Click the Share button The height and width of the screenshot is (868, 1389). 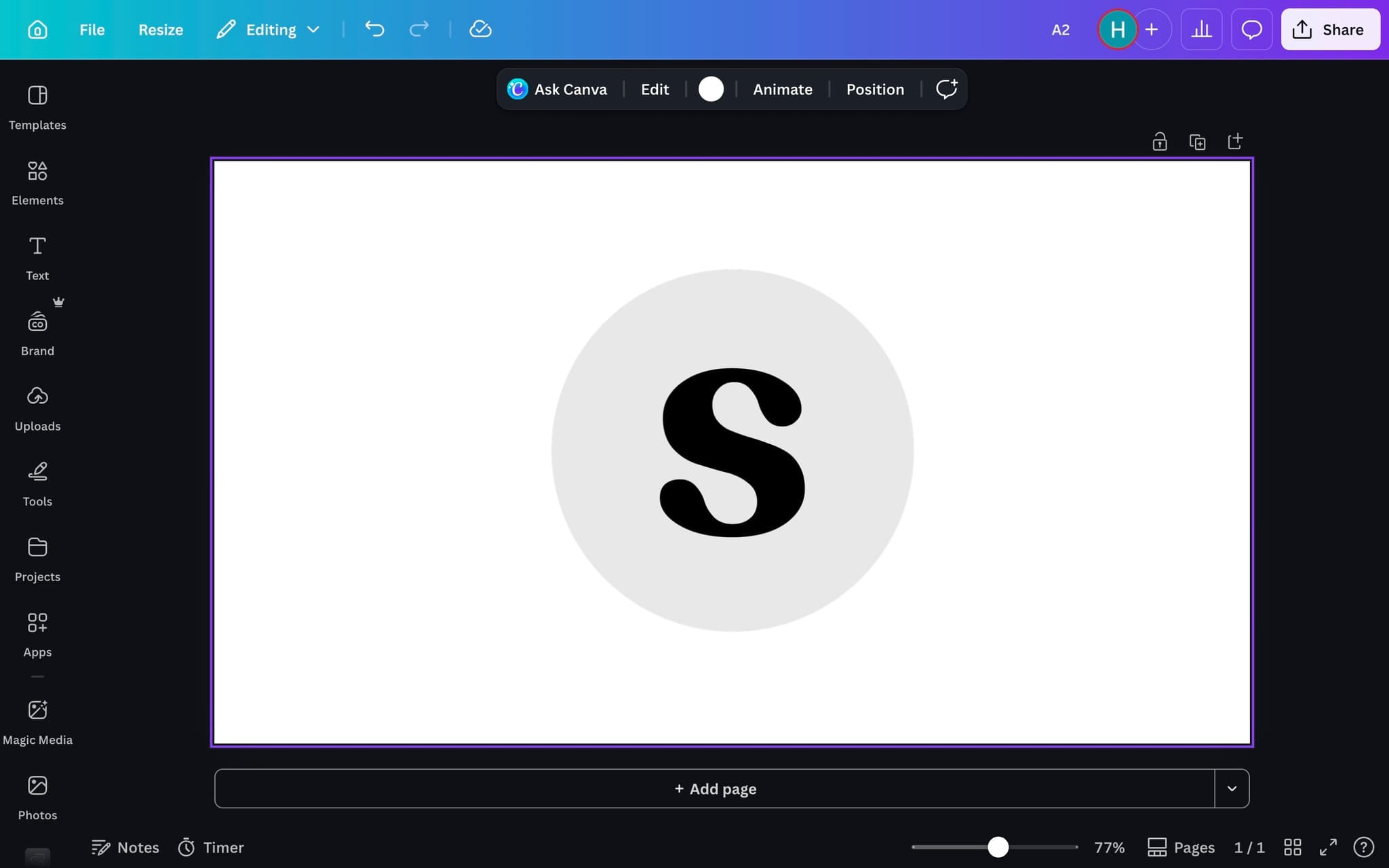click(x=1329, y=30)
